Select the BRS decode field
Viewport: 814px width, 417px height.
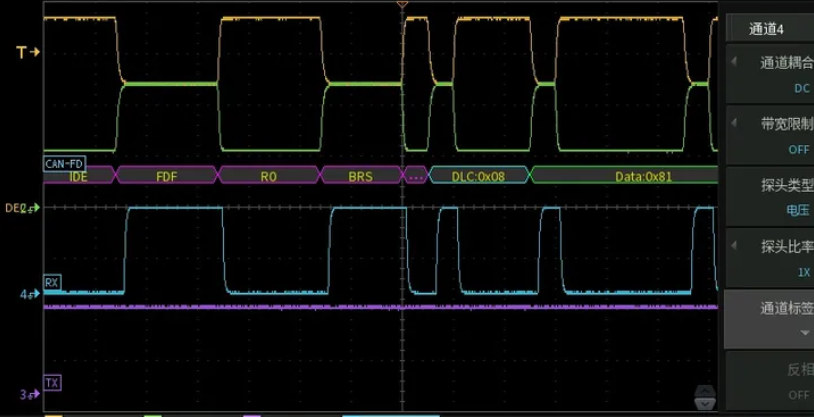pos(361,176)
